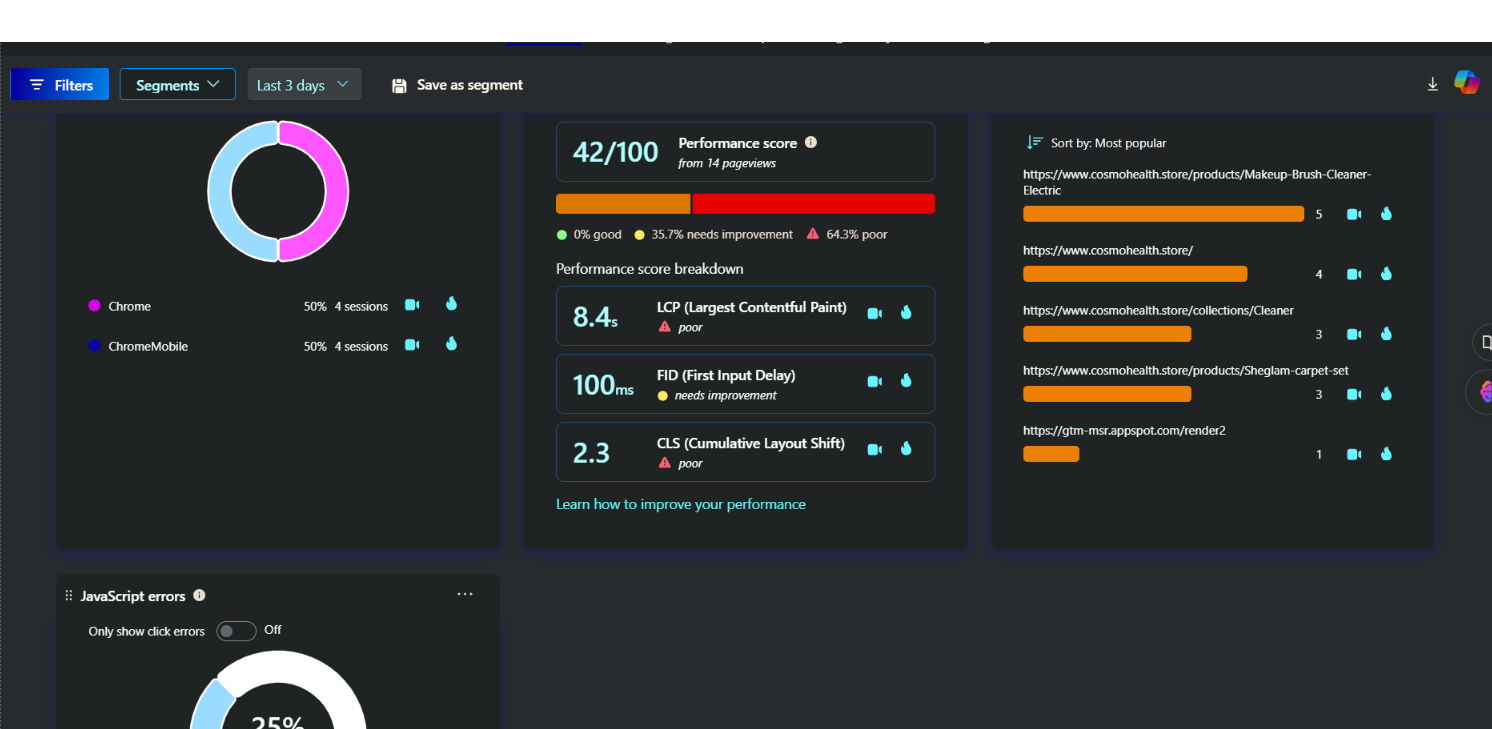Open heatmap for Makeup-Brush-Cleaner-Electric page

tap(1386, 213)
